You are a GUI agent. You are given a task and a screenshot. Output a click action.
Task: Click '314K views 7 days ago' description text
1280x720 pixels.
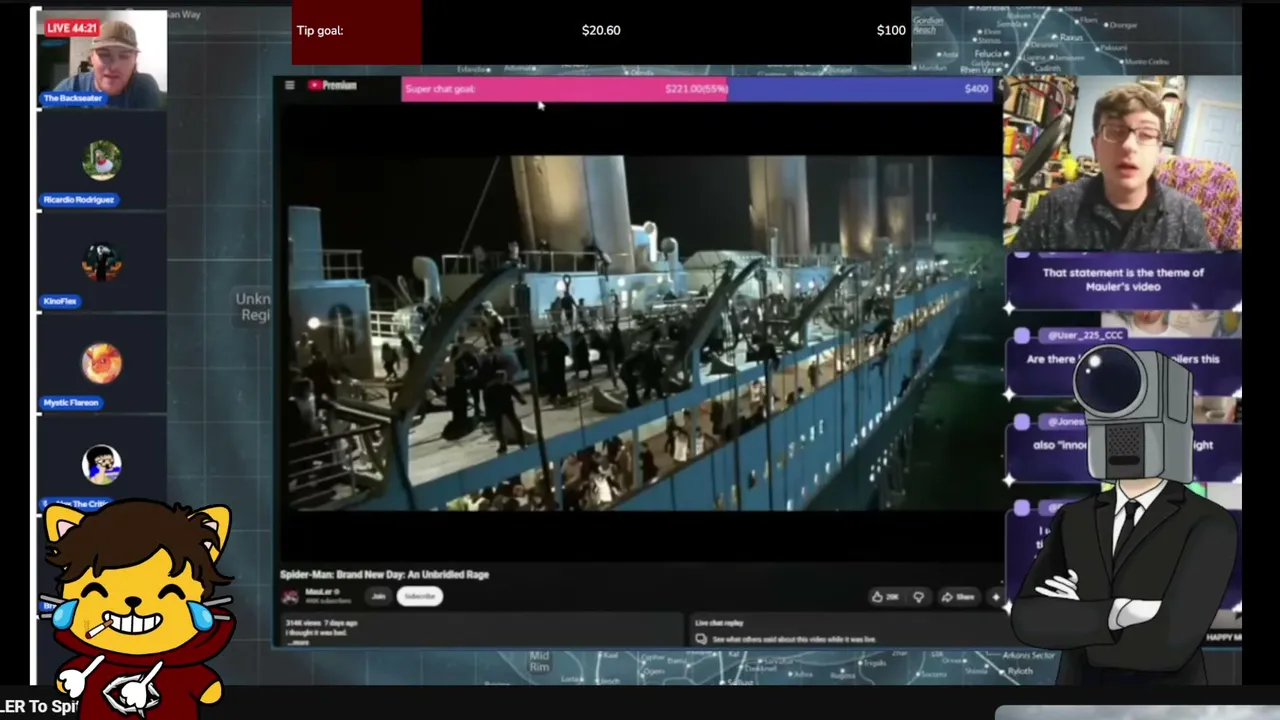pyautogui.click(x=322, y=623)
